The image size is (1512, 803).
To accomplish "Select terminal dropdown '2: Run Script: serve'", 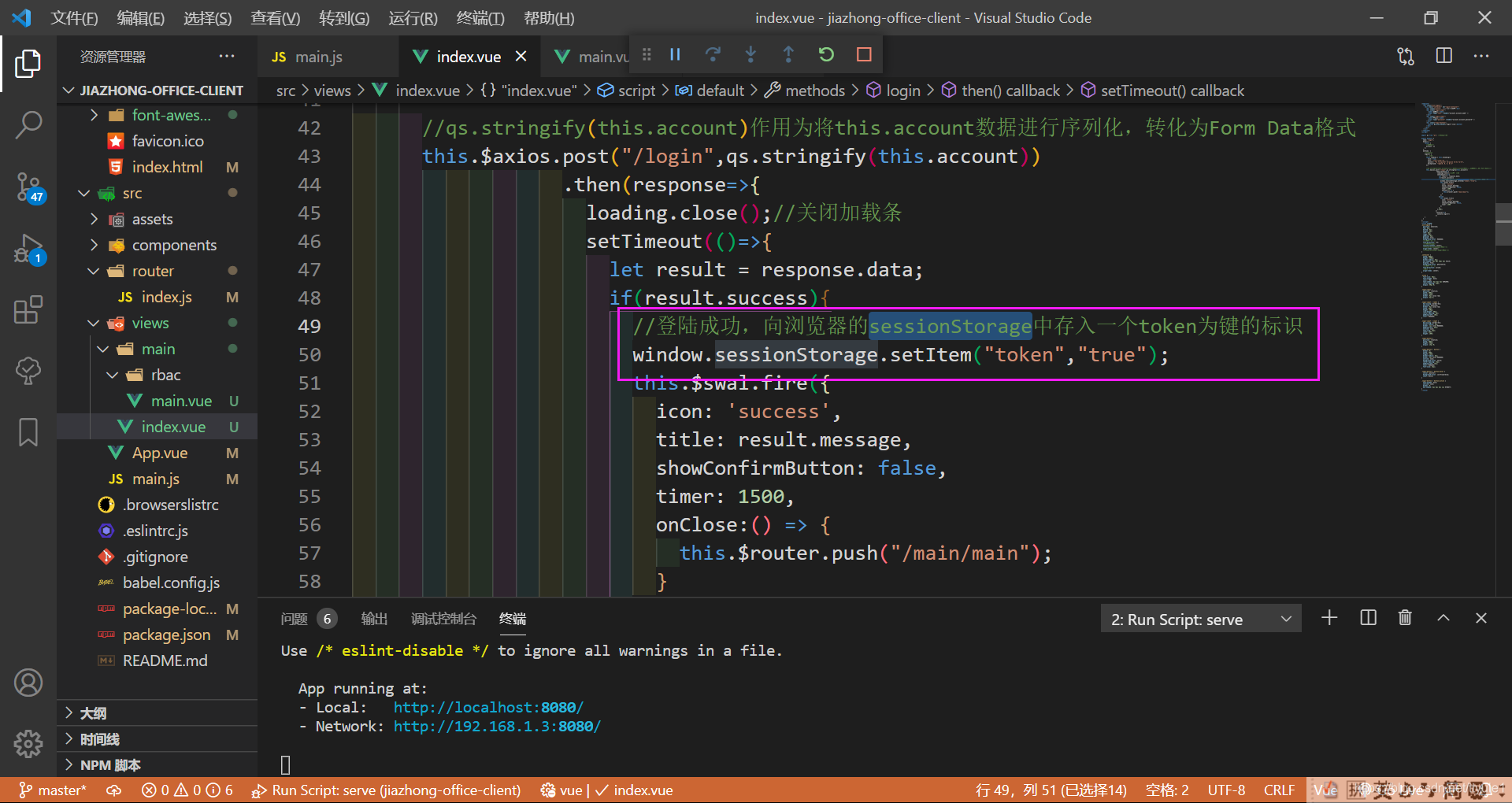I will coord(1200,619).
